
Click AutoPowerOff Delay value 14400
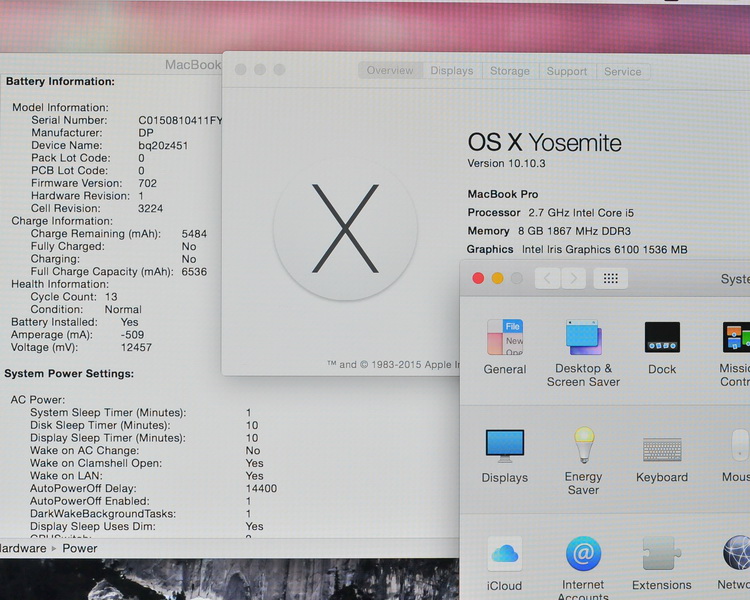[261, 489]
